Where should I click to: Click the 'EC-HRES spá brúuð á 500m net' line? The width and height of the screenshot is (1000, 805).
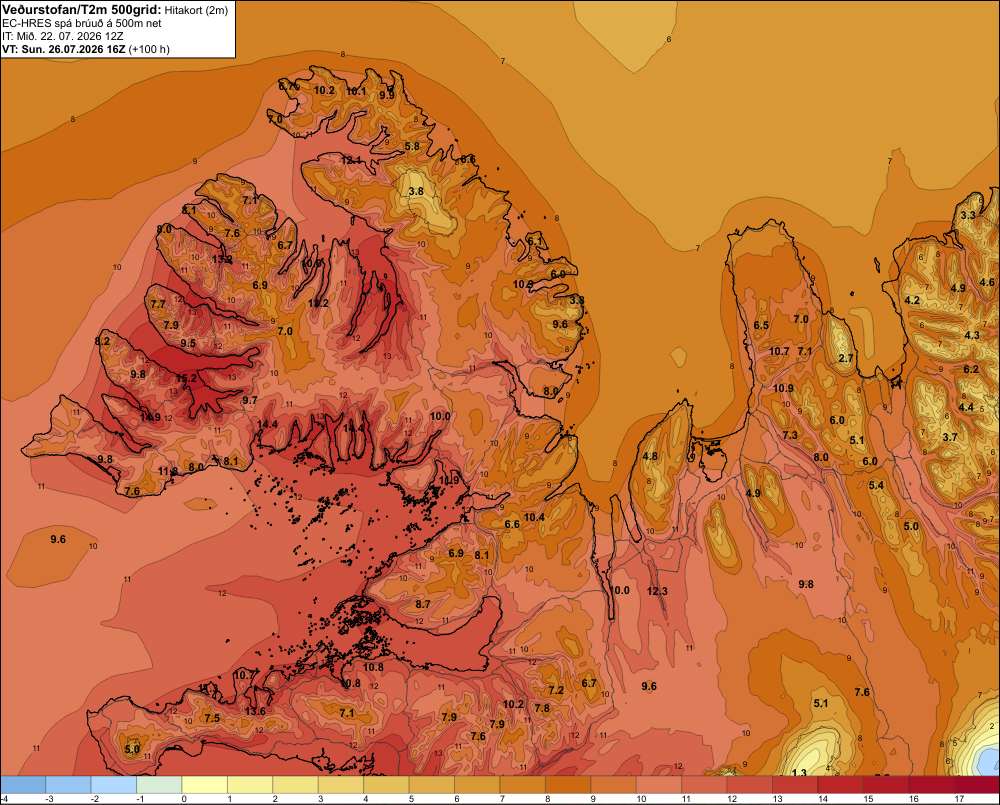[82, 24]
